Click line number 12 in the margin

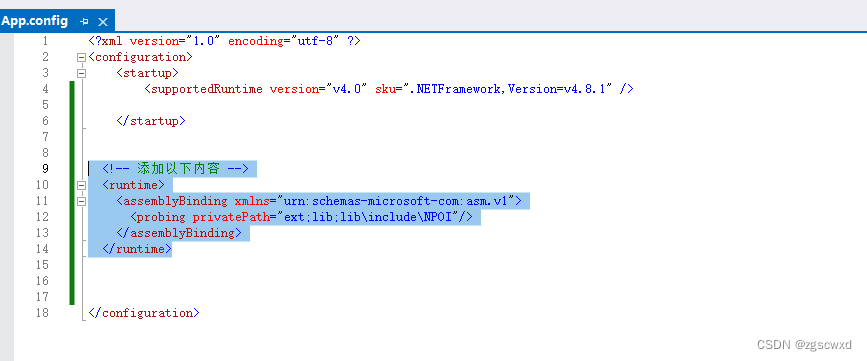click(x=42, y=217)
